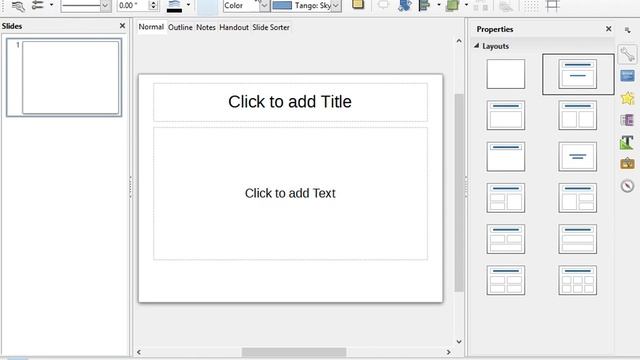This screenshot has height=360, width=640.
Task: Open the sidebar settings menu button
Action: (x=627, y=30)
